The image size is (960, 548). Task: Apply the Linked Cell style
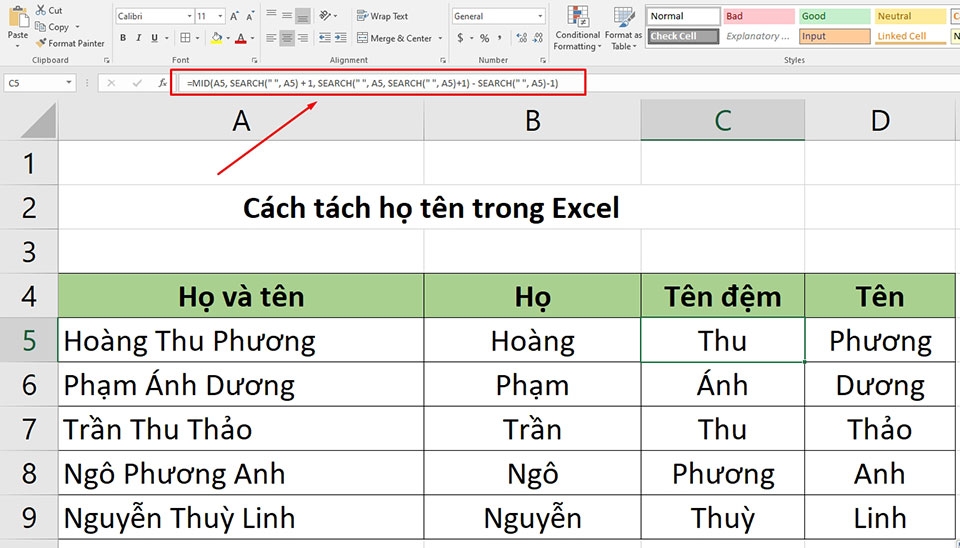(910, 36)
